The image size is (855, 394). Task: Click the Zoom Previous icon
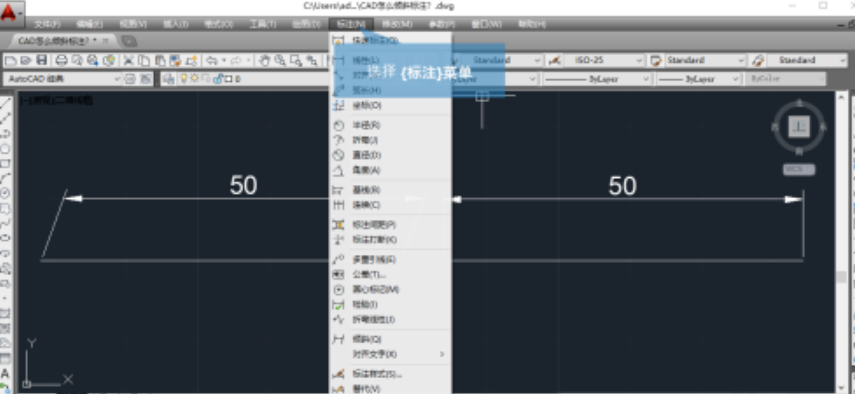(312, 60)
